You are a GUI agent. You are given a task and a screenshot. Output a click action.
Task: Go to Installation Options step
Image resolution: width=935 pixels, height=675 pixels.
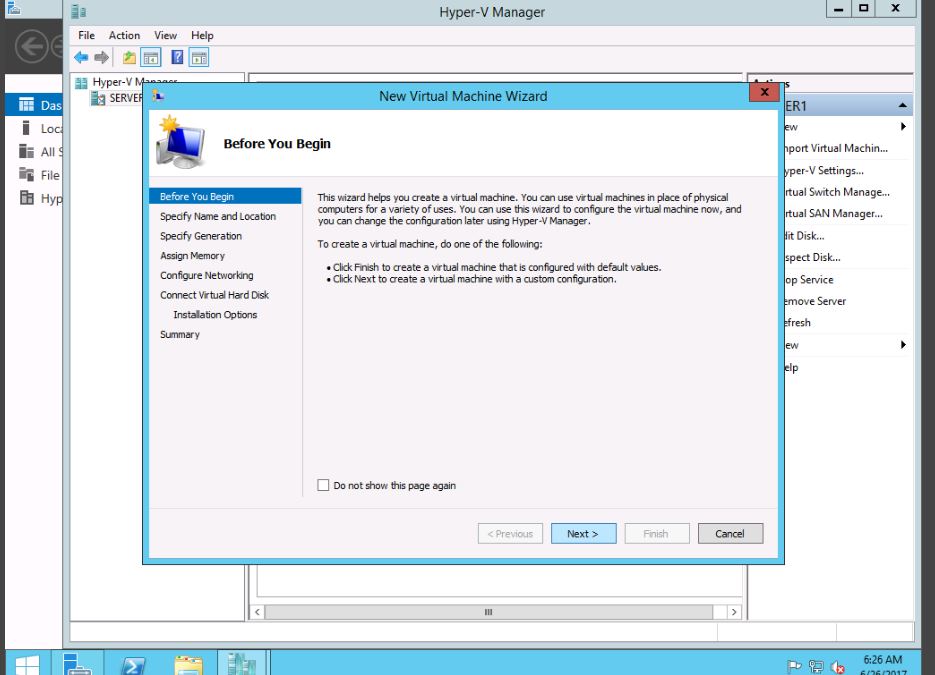(x=215, y=315)
